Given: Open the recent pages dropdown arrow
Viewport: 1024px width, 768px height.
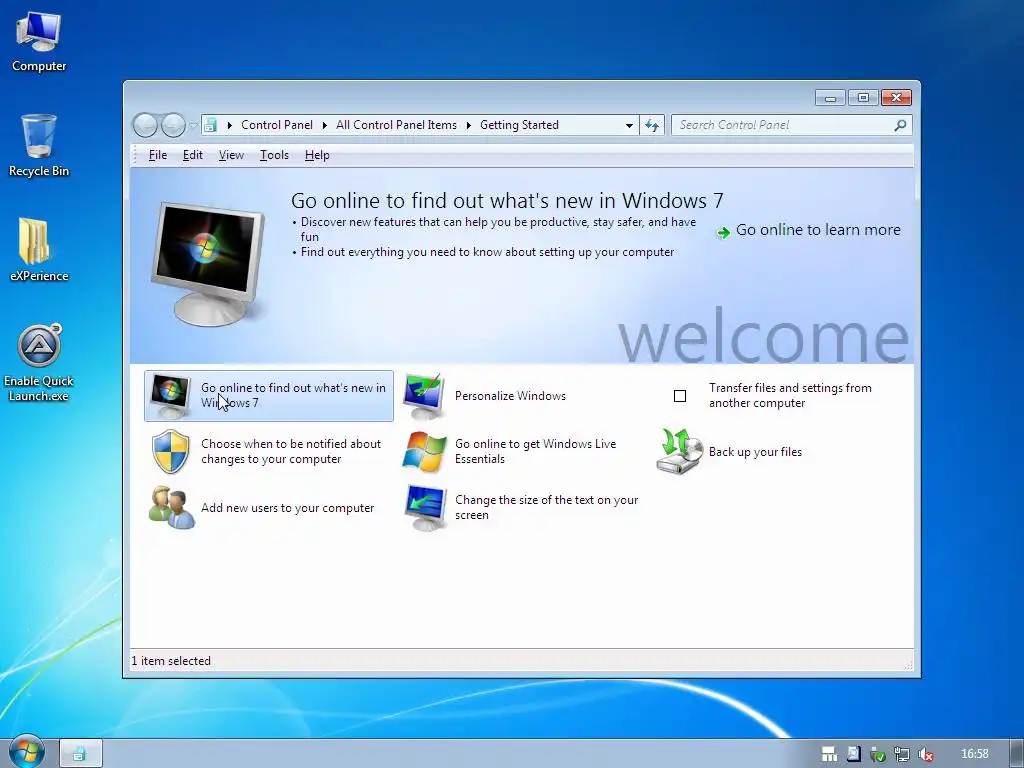Looking at the screenshot, I should 193,125.
